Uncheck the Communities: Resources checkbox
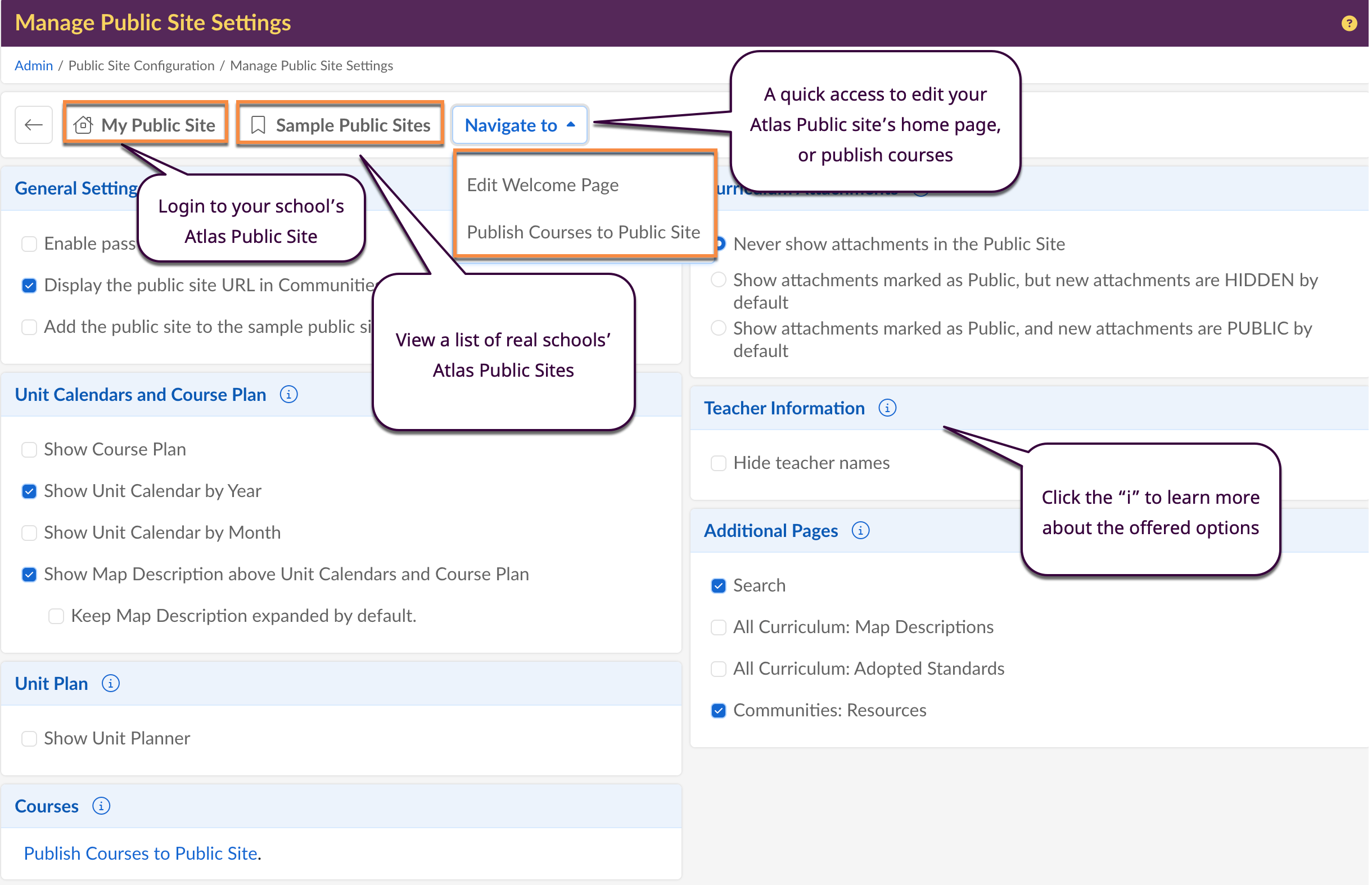Screen dimensions: 1372x885 718,711
